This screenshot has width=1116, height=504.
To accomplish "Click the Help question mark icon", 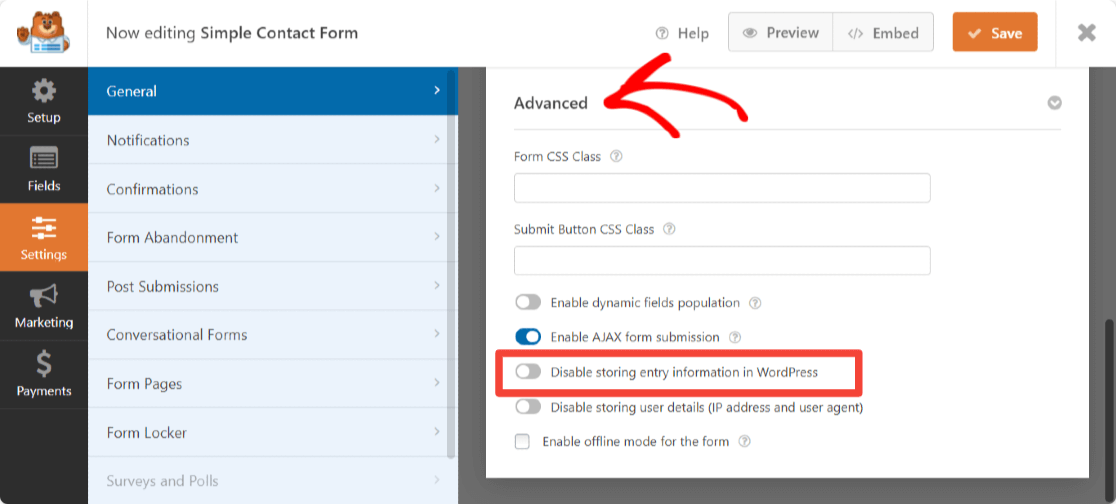I will pyautogui.click(x=662, y=33).
